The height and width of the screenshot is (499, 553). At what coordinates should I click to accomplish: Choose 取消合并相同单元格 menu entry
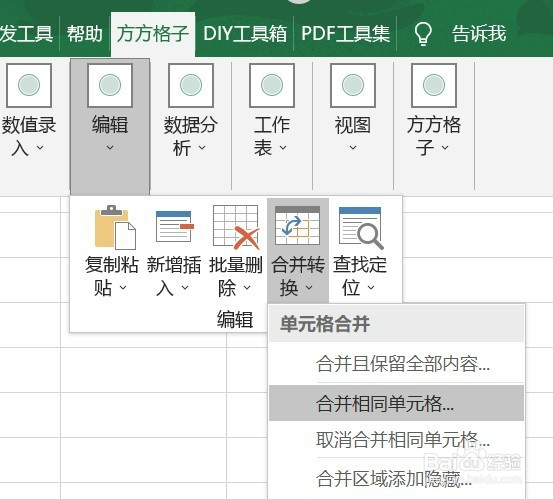click(396, 440)
